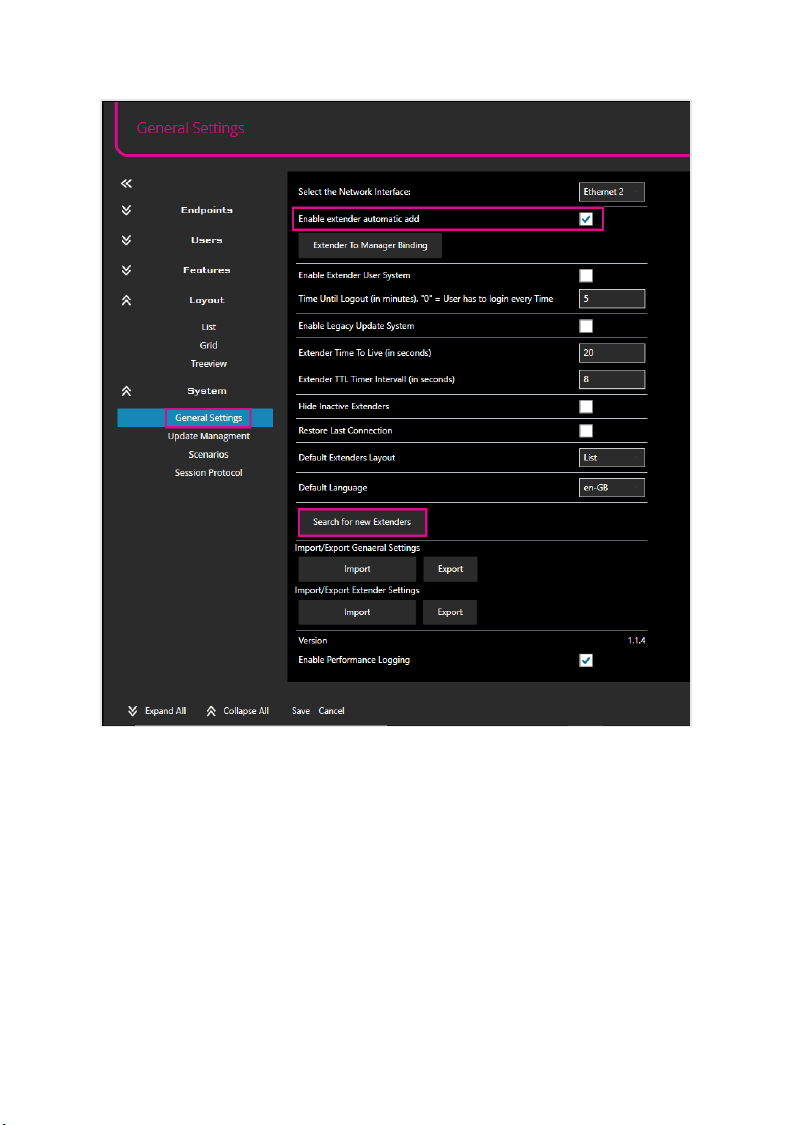Toggle Hide Inactive Extenders checkbox
Viewport: 793px width, 1125px height.
[x=586, y=407]
